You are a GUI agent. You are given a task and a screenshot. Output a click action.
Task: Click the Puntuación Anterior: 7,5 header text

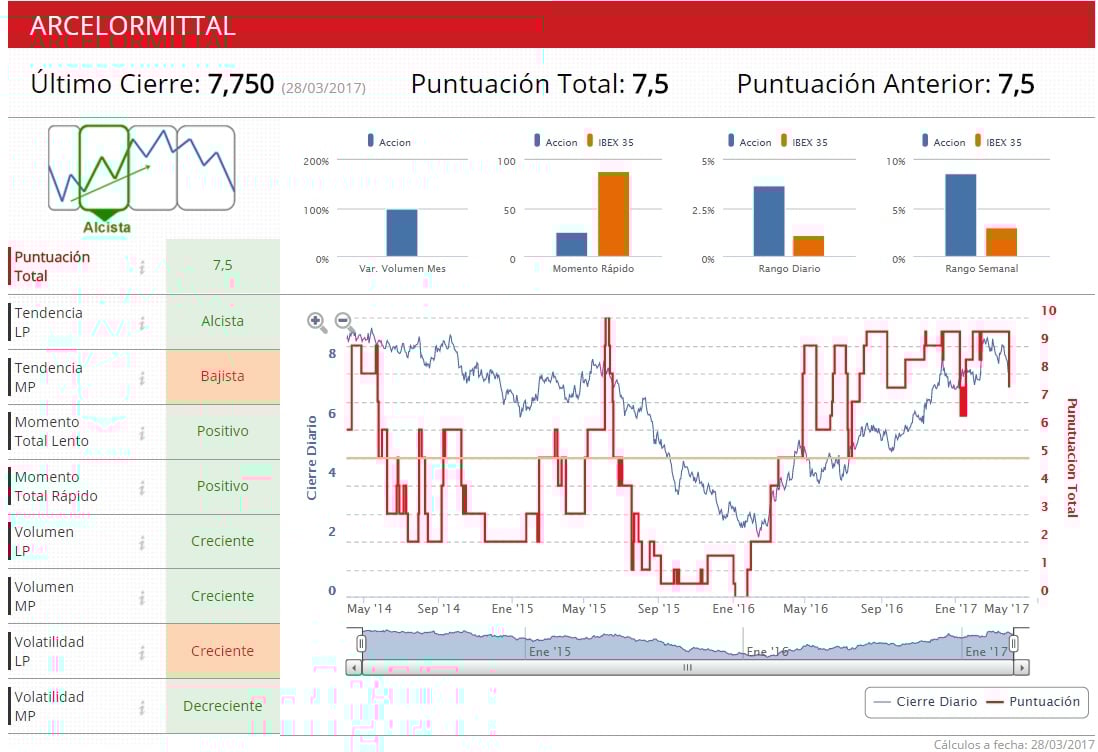pyautogui.click(x=885, y=84)
